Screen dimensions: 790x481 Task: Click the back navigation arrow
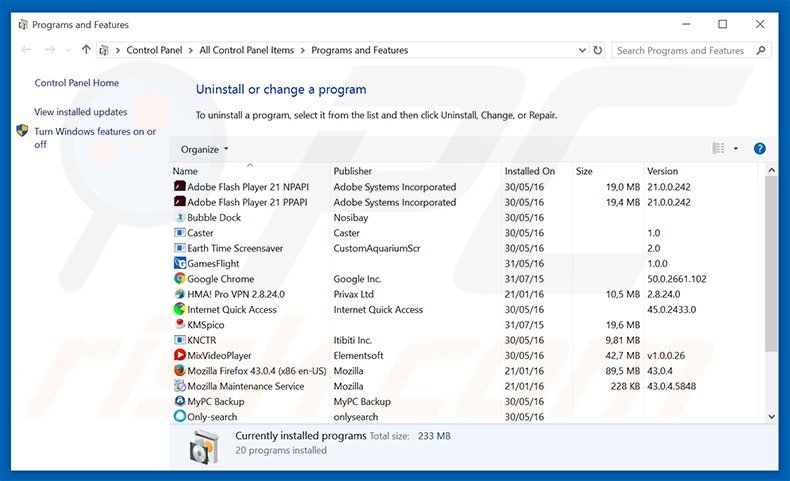[x=26, y=50]
